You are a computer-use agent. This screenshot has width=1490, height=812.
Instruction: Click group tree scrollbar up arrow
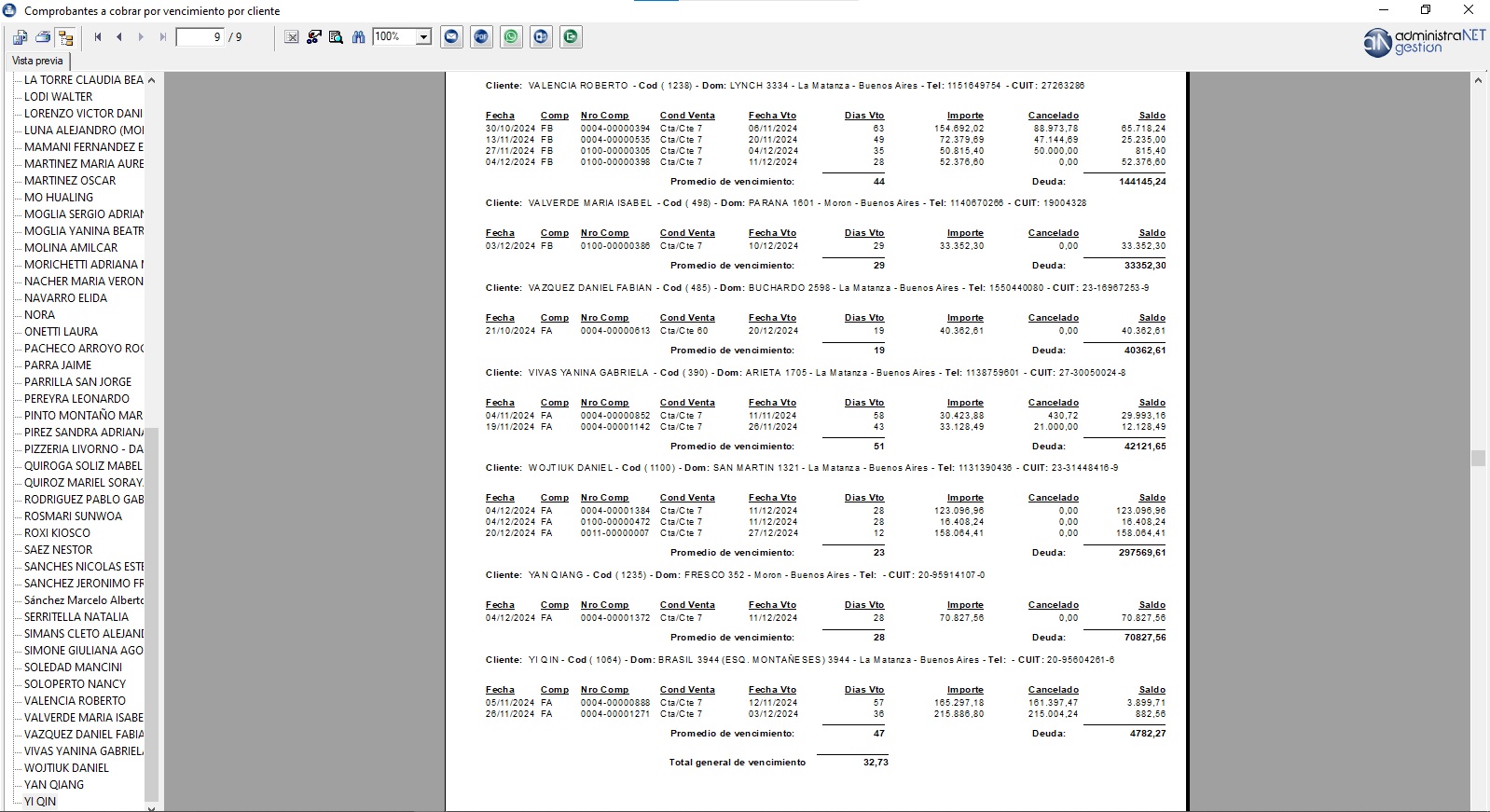click(x=151, y=80)
